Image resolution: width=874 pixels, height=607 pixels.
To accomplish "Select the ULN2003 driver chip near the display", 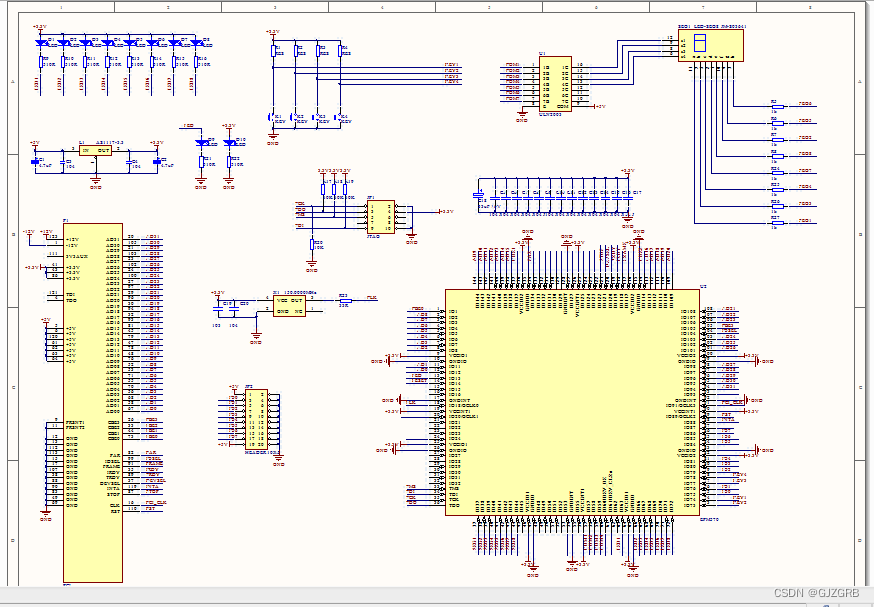I will coord(553,85).
